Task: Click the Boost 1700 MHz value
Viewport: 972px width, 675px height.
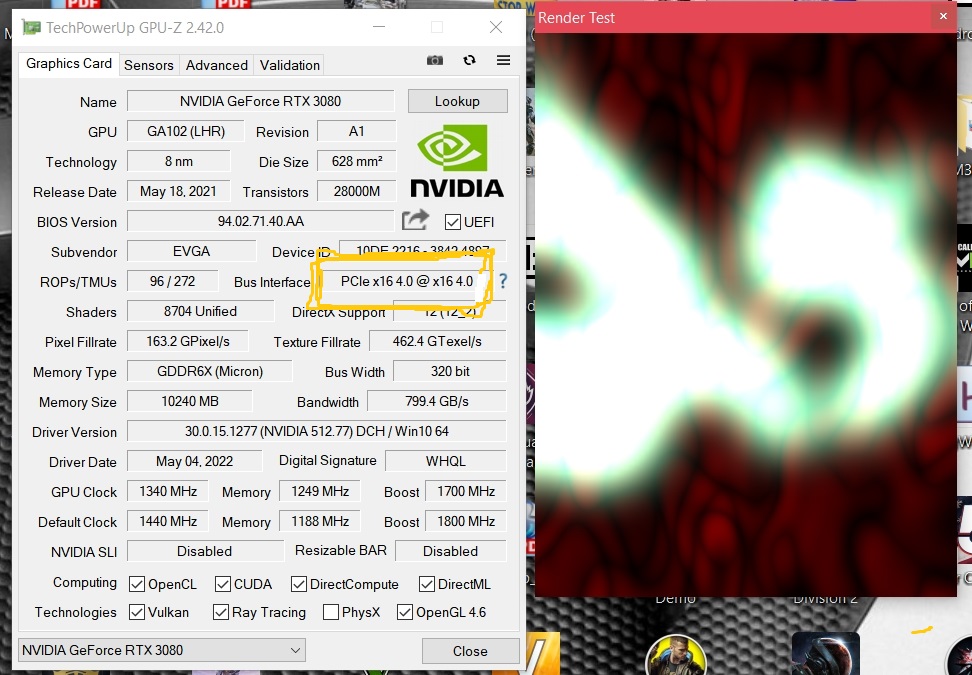Action: pos(466,492)
